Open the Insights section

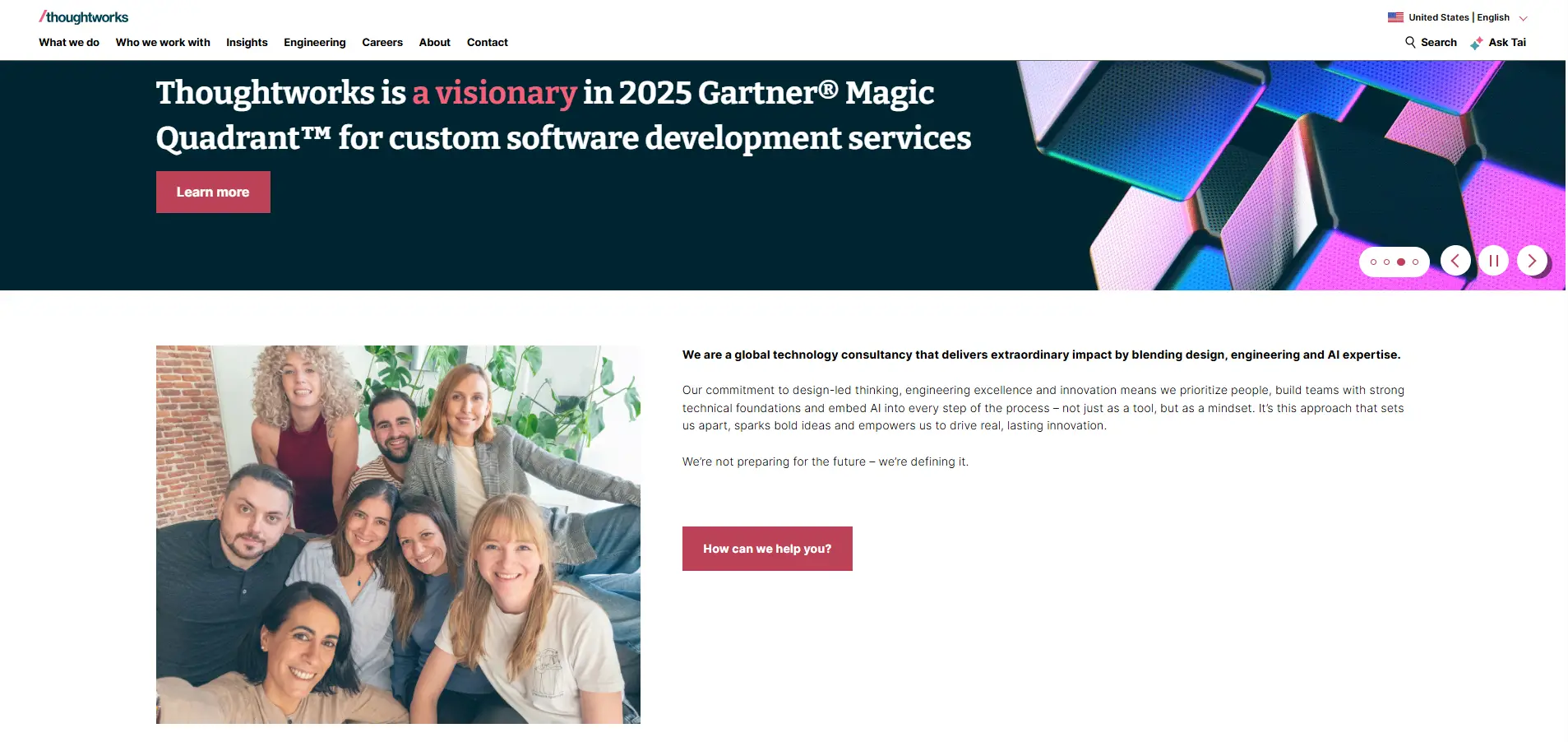tap(246, 42)
